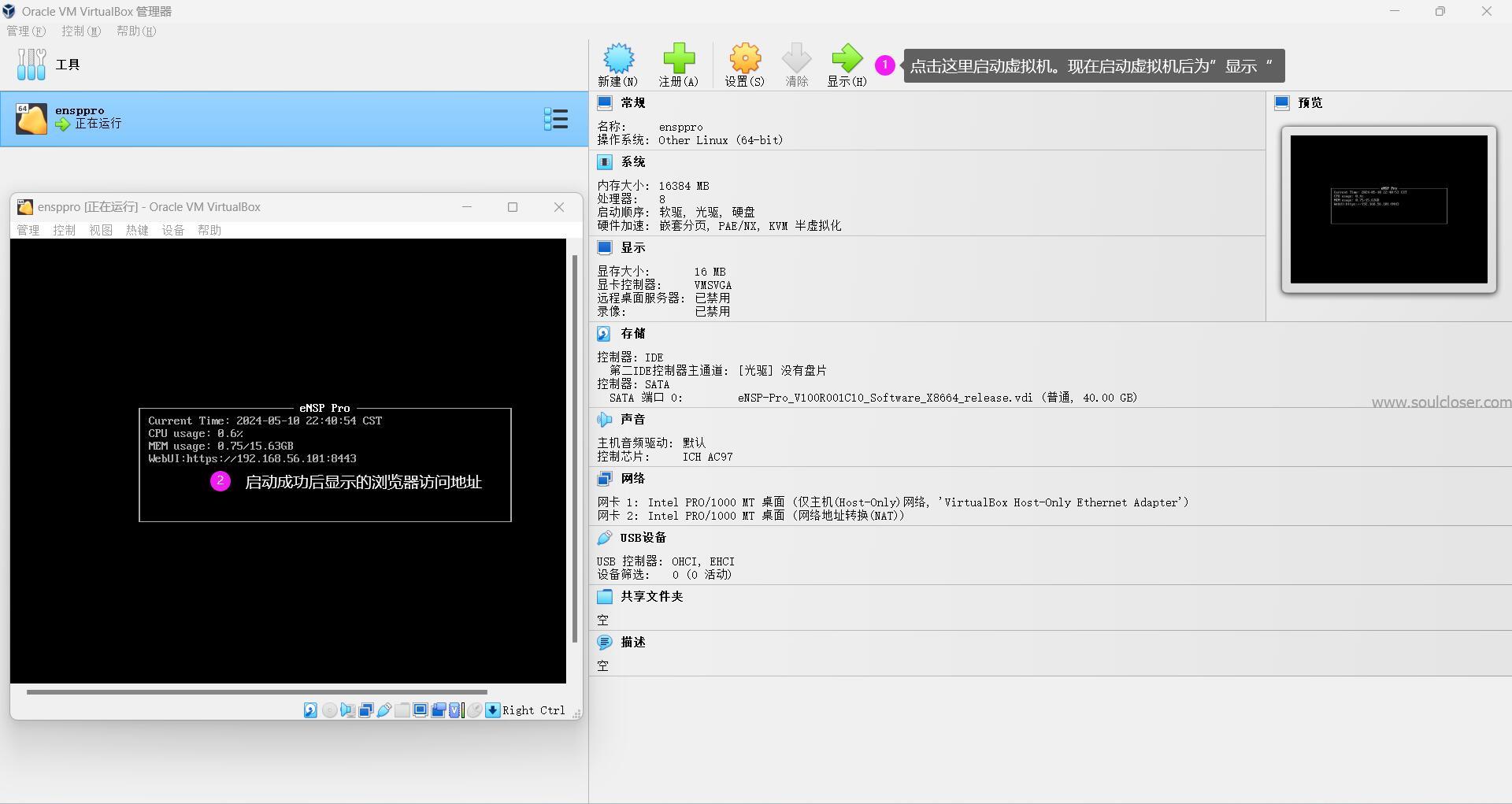Open 热键 menu in ensppro VM window
Viewport: 1512px width, 804px height.
pyautogui.click(x=137, y=230)
